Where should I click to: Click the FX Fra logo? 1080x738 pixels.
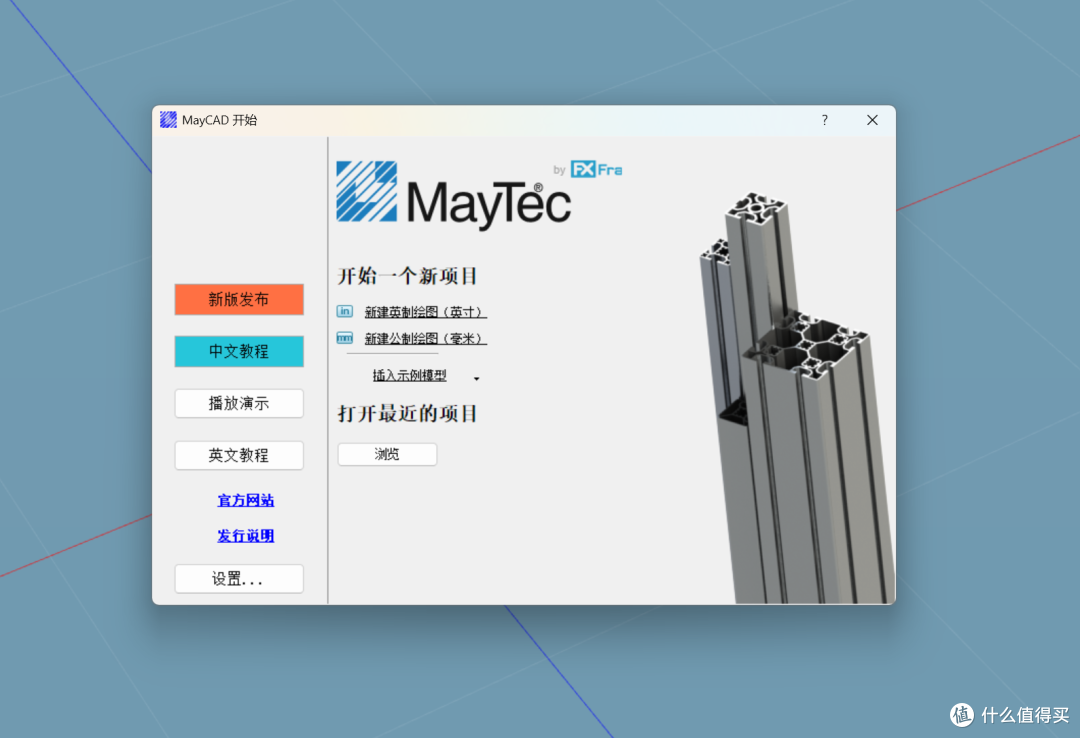click(x=596, y=169)
